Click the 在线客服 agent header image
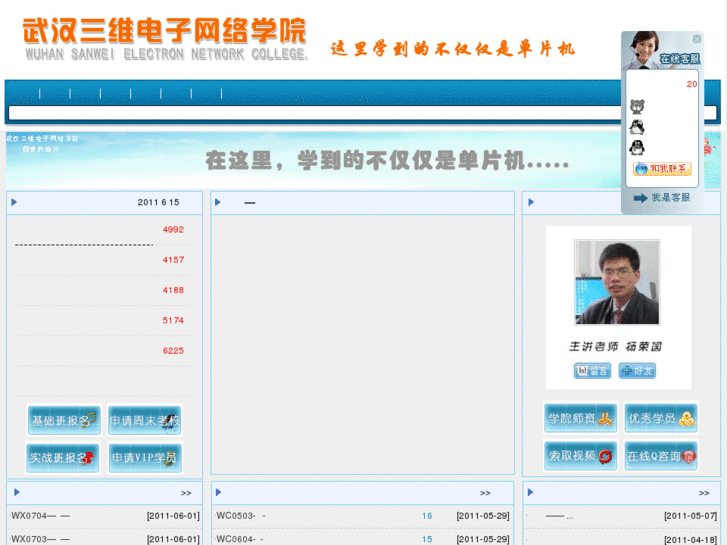 [662, 51]
